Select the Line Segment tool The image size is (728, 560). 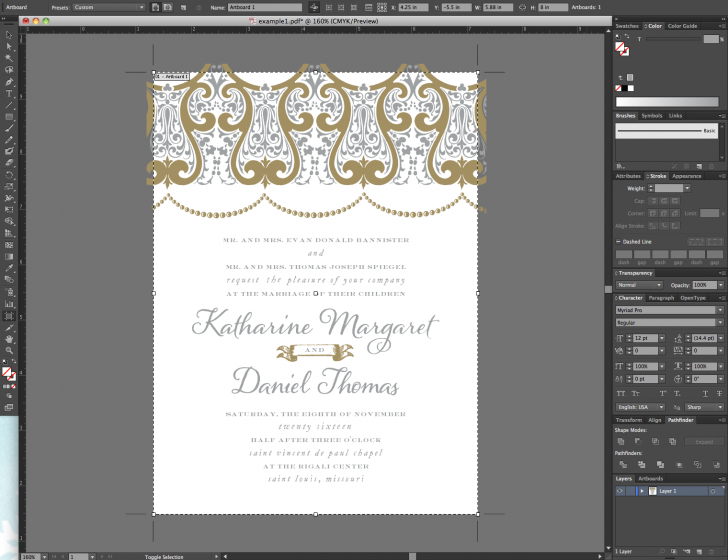click(9, 105)
